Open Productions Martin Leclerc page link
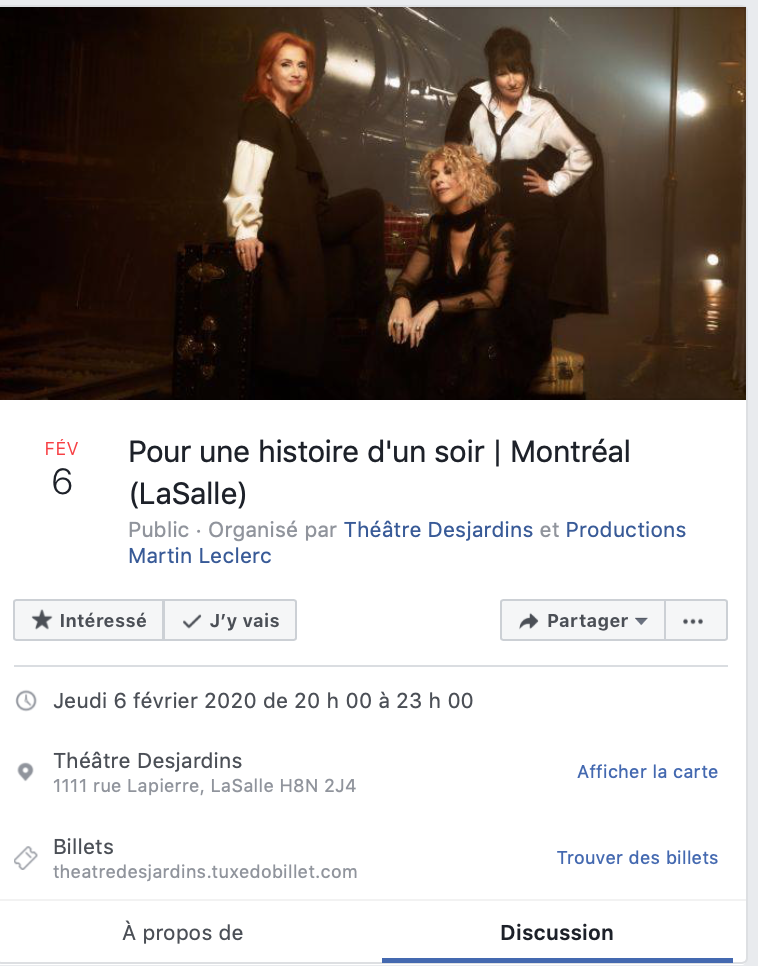Viewport: 758px width, 966px height. [407, 543]
